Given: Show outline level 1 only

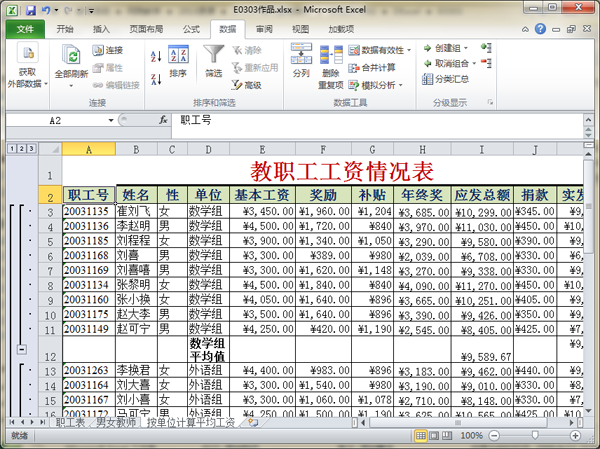Looking at the screenshot, I should point(10,149).
